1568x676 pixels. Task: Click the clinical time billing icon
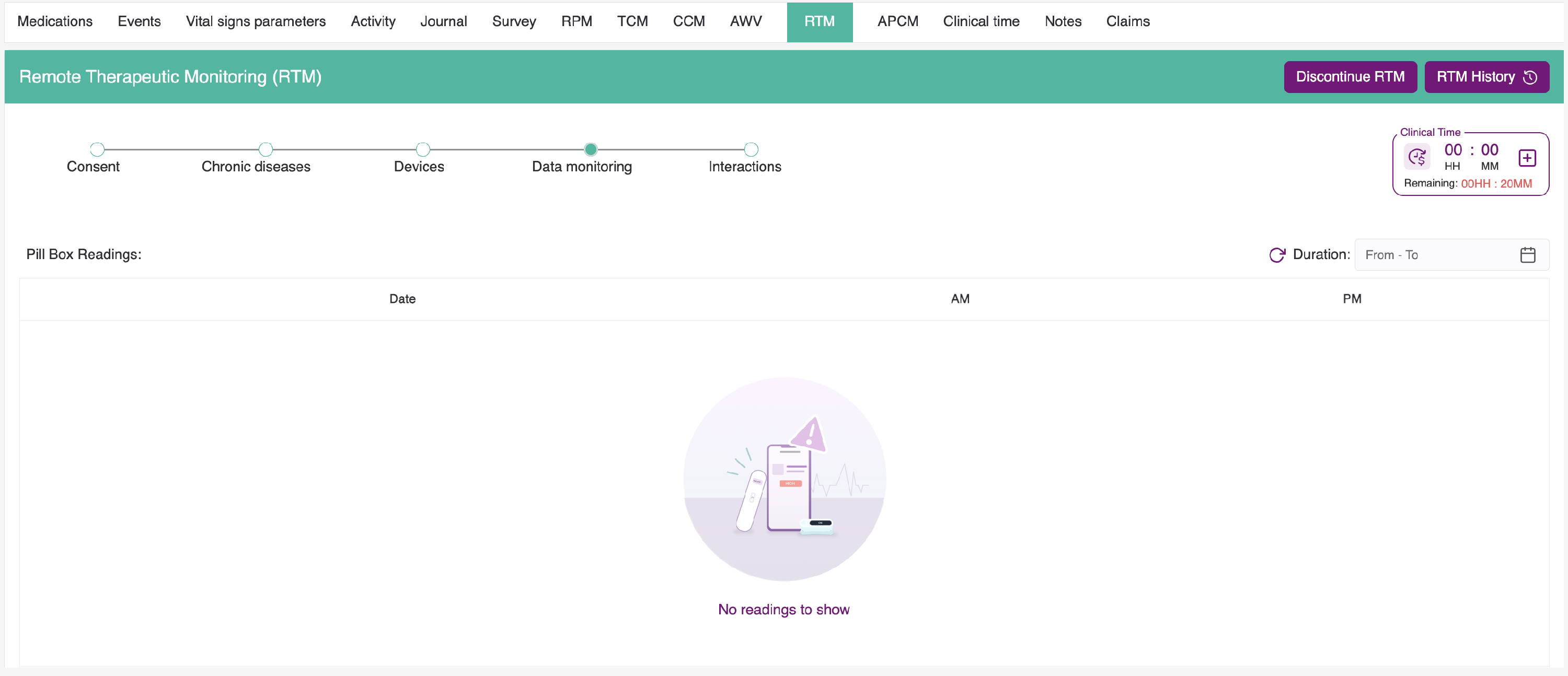pyautogui.click(x=1416, y=157)
